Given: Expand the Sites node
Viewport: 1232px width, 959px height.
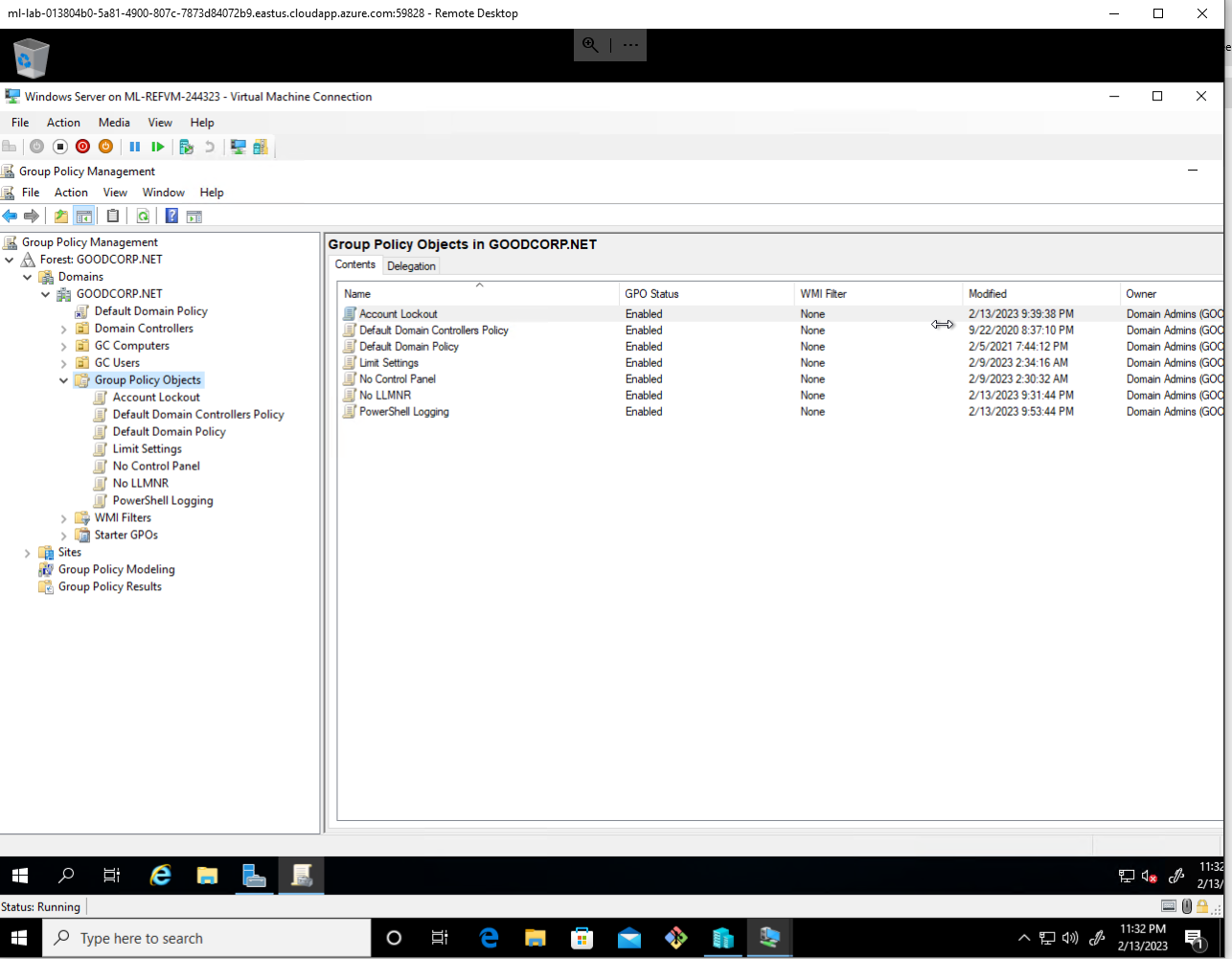Looking at the screenshot, I should click(x=27, y=553).
